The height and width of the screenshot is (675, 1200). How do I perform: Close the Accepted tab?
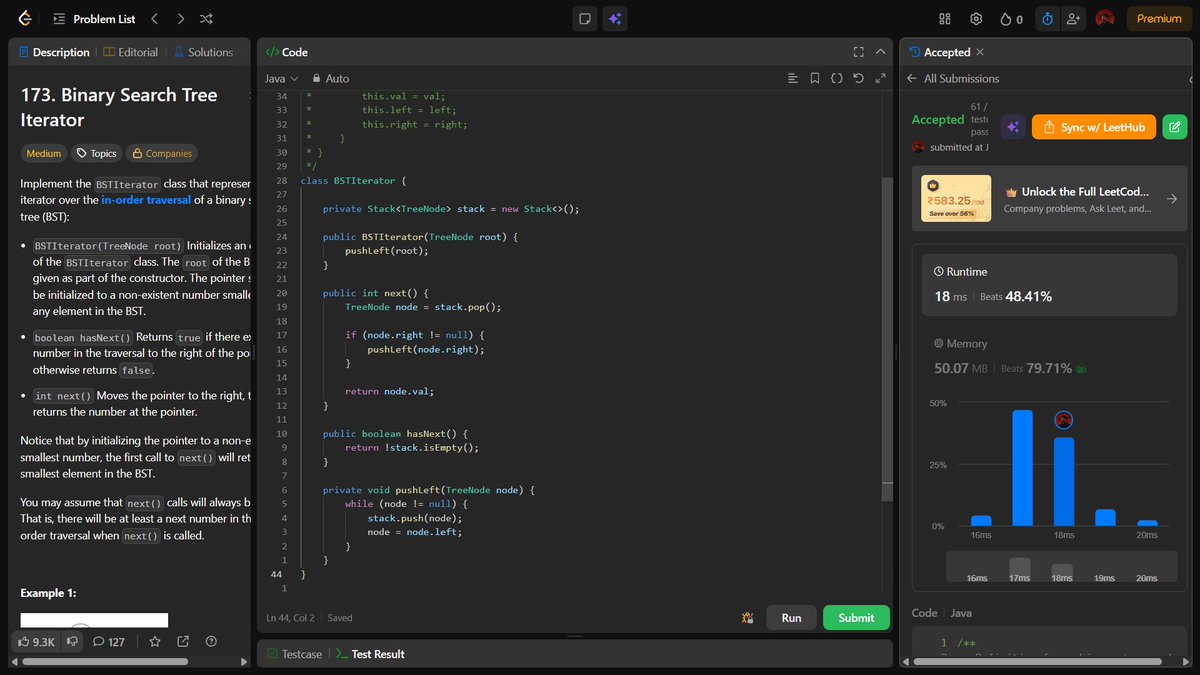coord(980,52)
